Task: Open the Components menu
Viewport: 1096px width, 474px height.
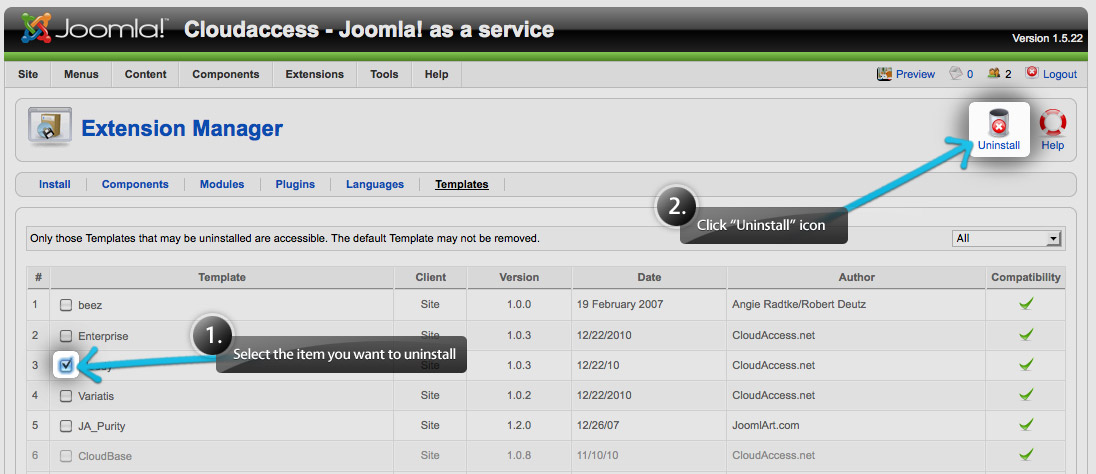Action: point(226,74)
